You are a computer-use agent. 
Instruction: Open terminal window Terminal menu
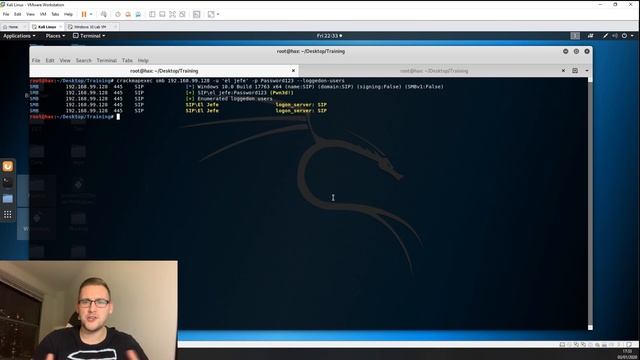click(107, 60)
